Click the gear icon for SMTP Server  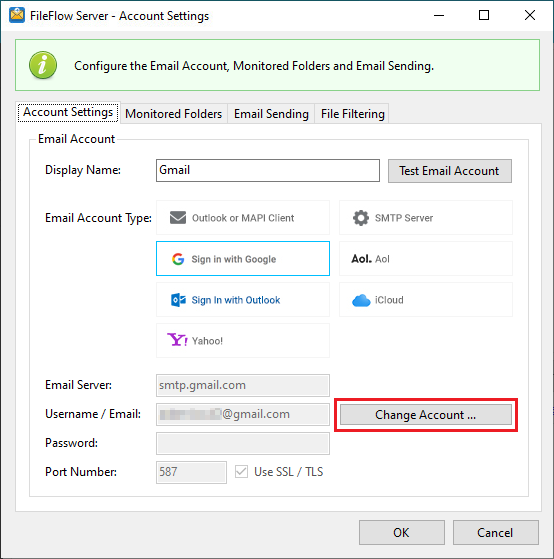tap(361, 218)
